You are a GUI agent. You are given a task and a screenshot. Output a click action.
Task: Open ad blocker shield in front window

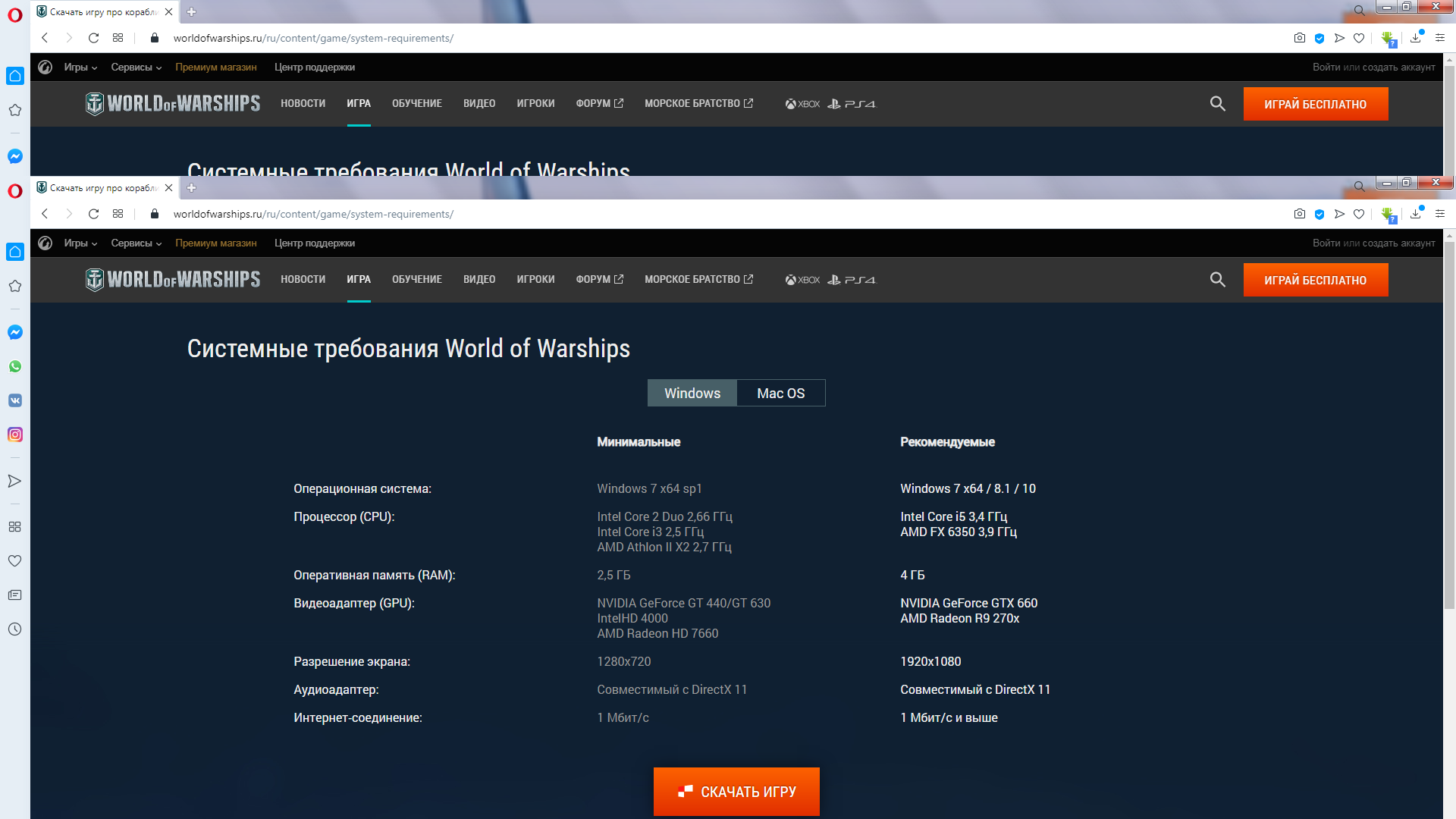coord(1319,214)
